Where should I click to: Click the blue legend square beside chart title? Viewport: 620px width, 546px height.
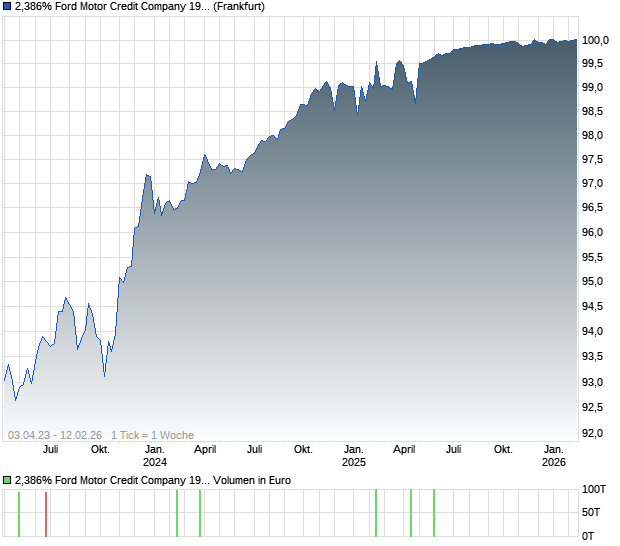[x=7, y=6]
